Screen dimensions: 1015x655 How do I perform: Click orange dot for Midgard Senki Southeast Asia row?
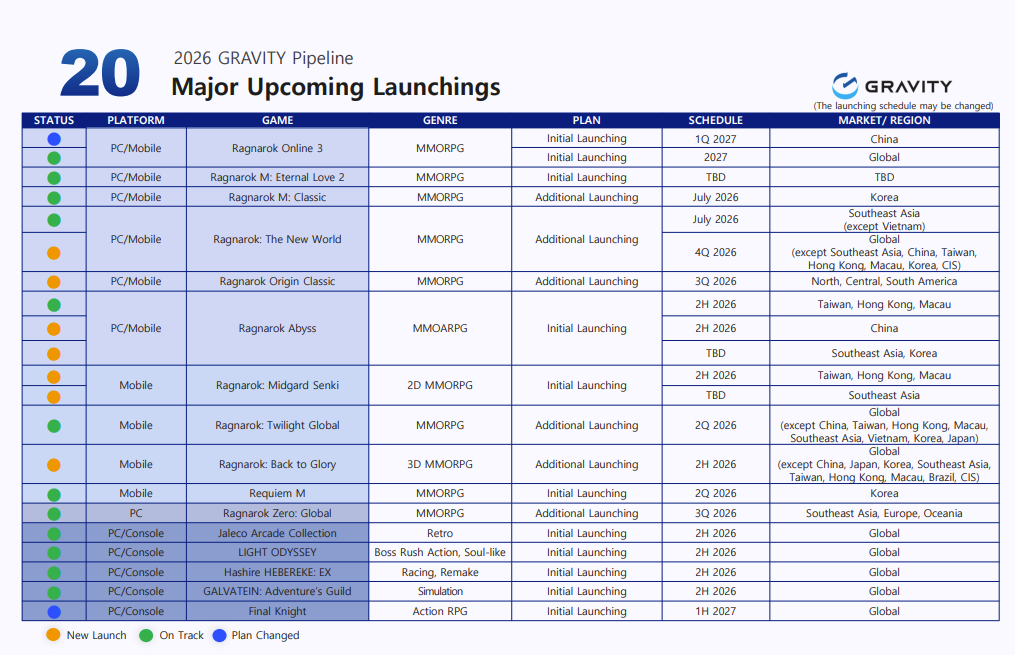tap(54, 397)
